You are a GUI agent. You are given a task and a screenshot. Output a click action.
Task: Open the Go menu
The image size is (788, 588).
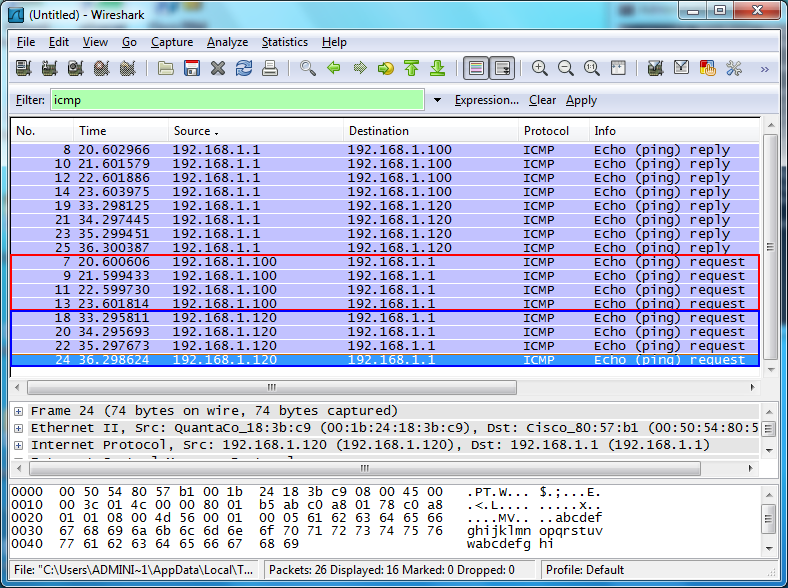129,42
